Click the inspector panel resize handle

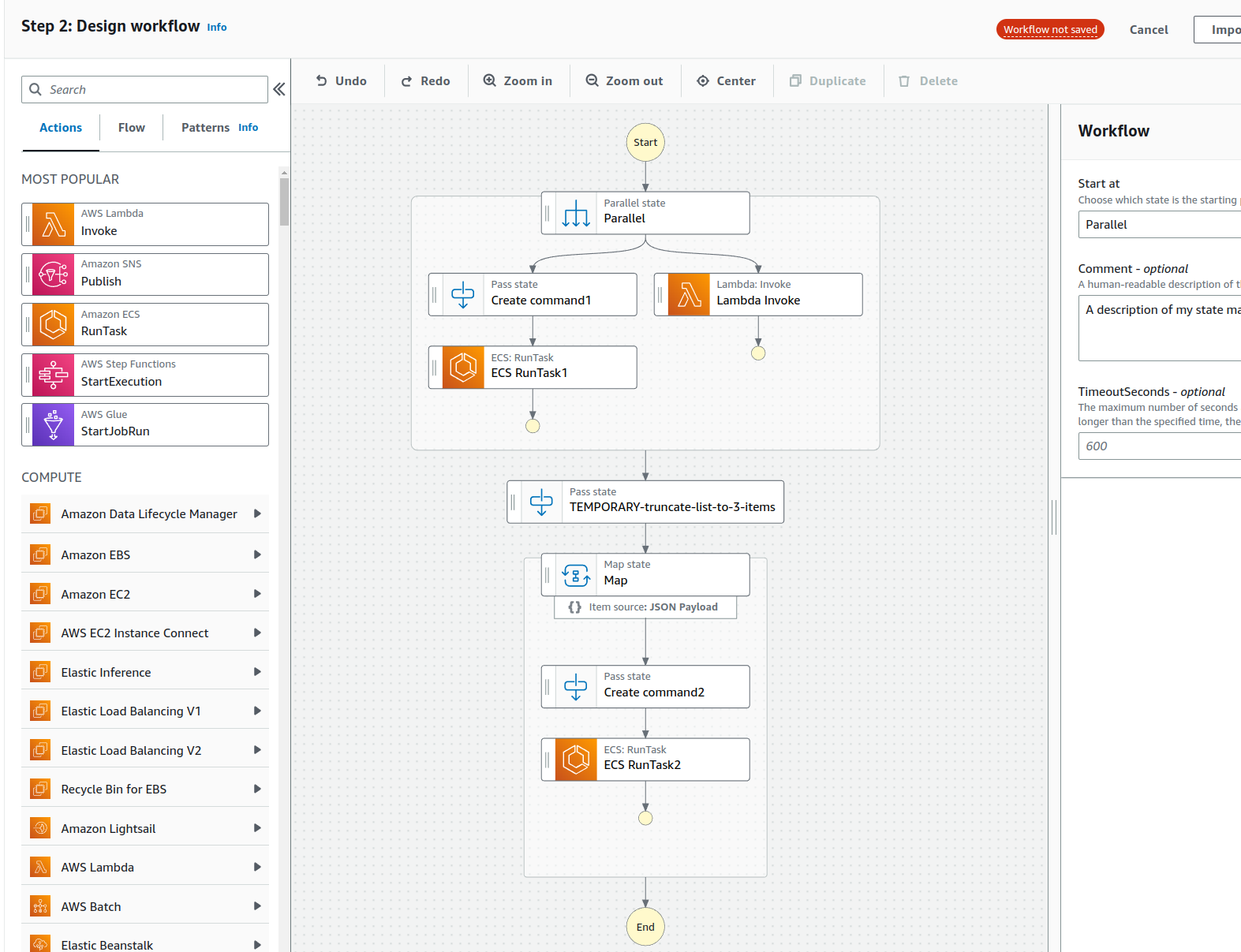coord(1054,517)
